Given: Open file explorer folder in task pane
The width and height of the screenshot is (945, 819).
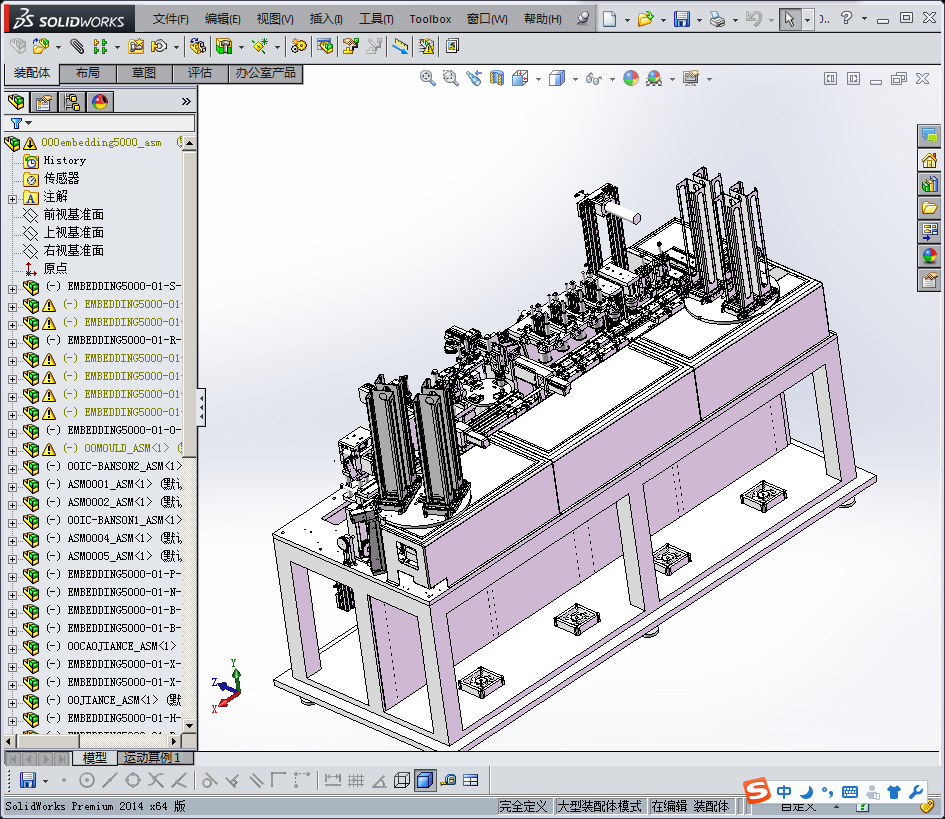Looking at the screenshot, I should (x=929, y=208).
